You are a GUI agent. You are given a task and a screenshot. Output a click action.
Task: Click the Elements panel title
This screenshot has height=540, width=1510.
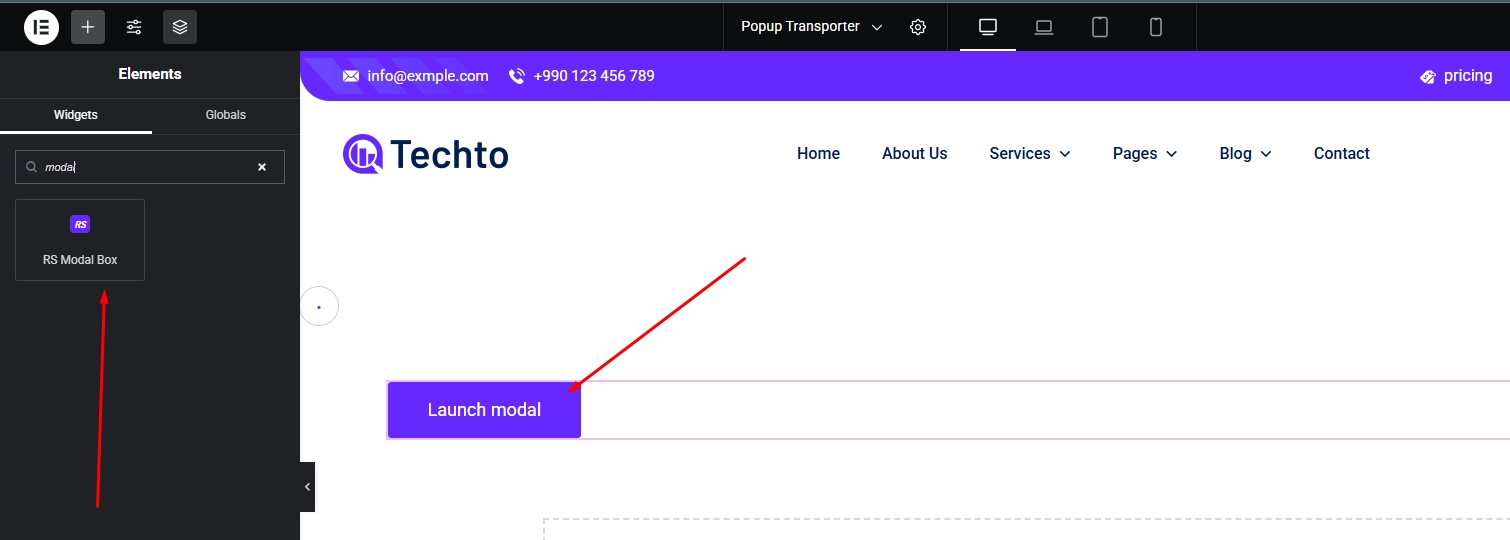tap(150, 74)
